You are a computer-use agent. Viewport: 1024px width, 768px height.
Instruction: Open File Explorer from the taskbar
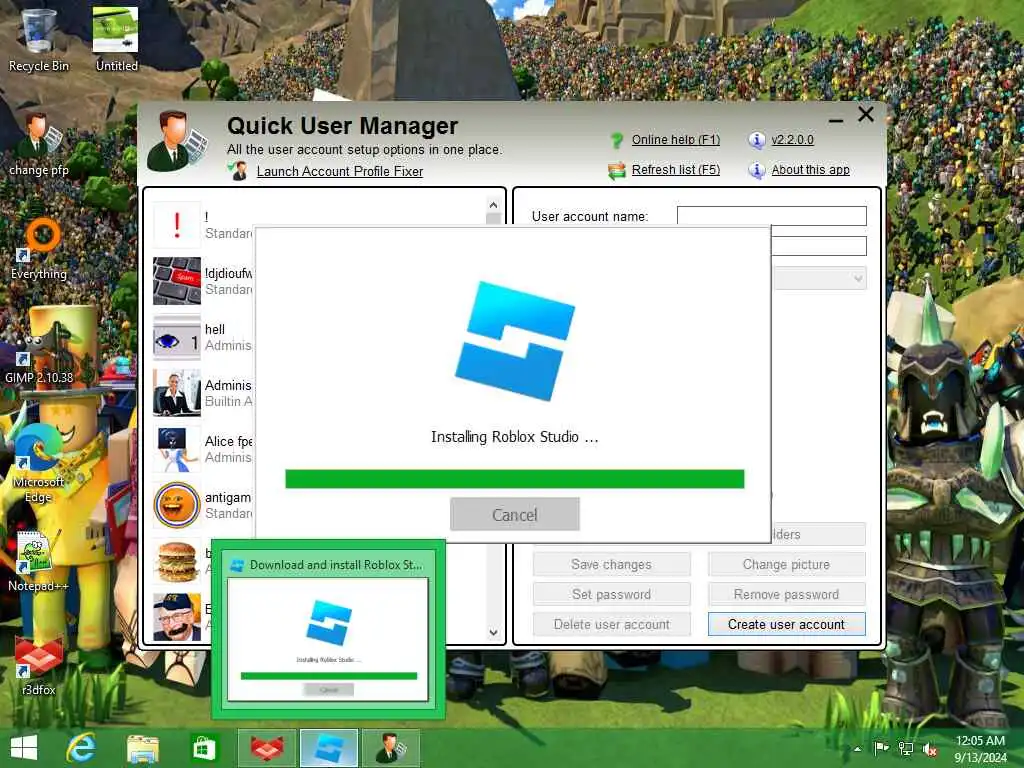click(x=142, y=748)
